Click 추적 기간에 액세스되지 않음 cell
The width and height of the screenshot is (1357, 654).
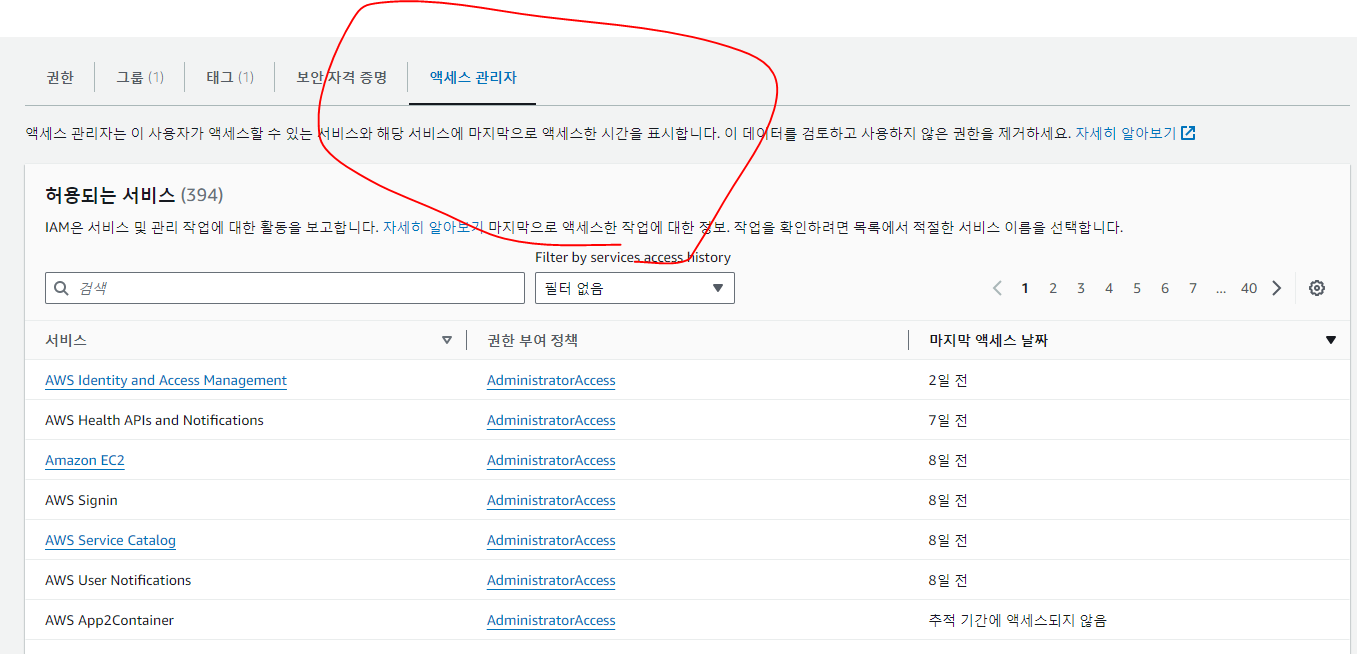(x=1018, y=620)
